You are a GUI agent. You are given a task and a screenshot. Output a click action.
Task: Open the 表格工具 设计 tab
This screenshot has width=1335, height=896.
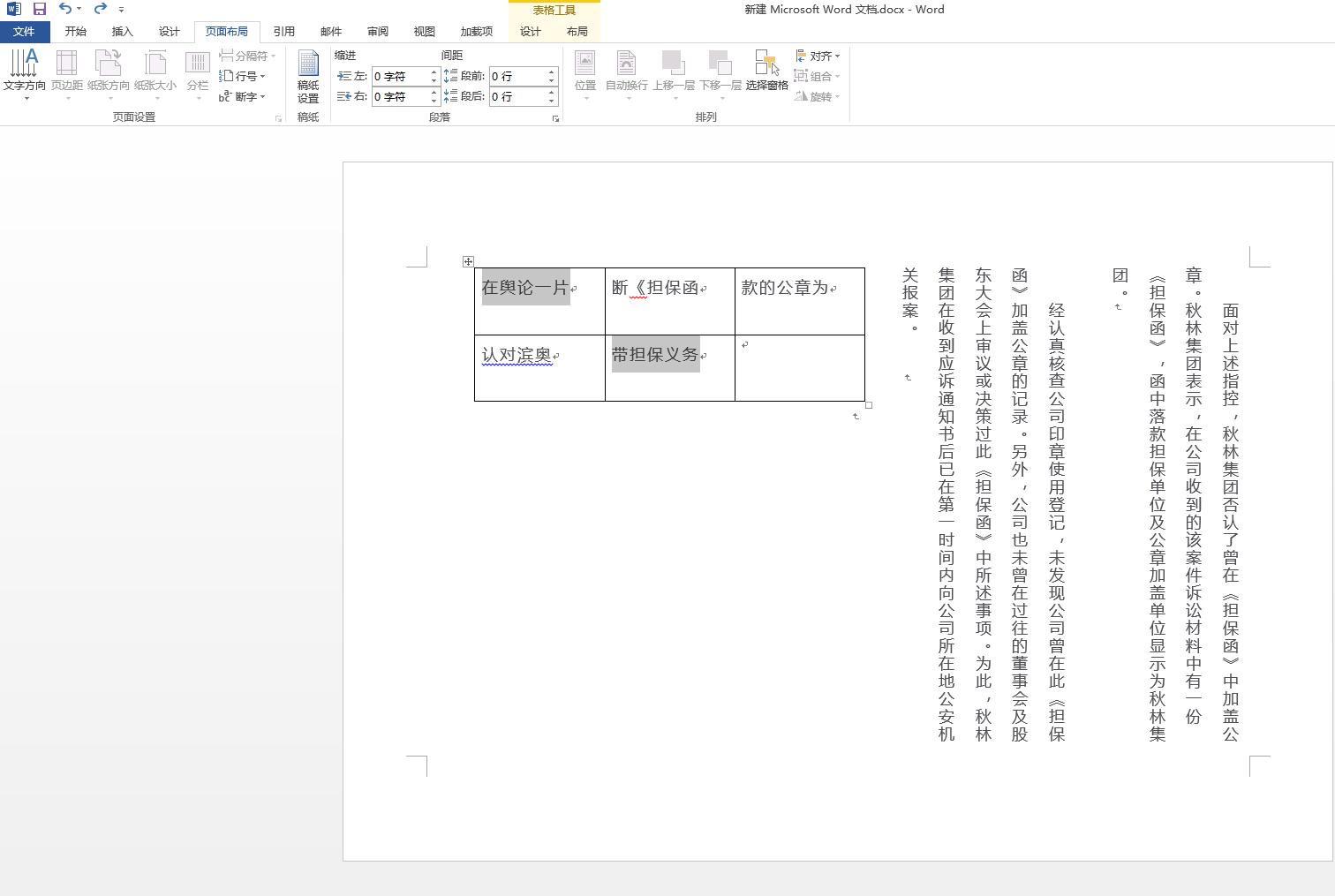530,32
